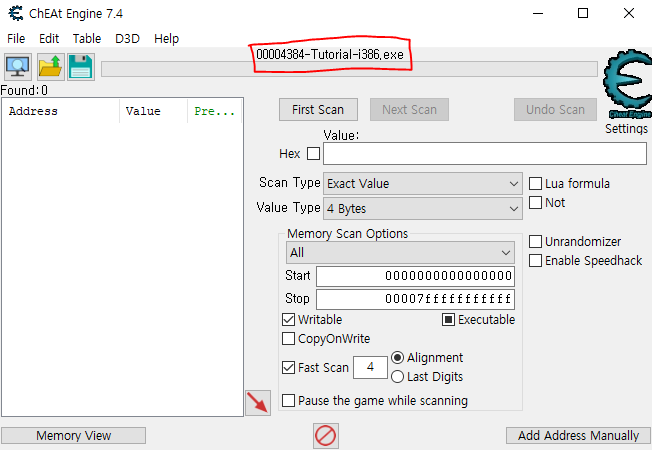Open the memory region All dropdown
The width and height of the screenshot is (652, 450).
tap(400, 252)
